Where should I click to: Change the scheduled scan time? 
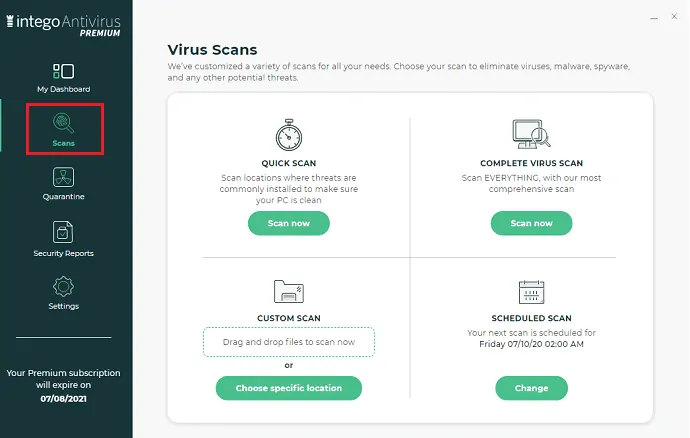(532, 388)
